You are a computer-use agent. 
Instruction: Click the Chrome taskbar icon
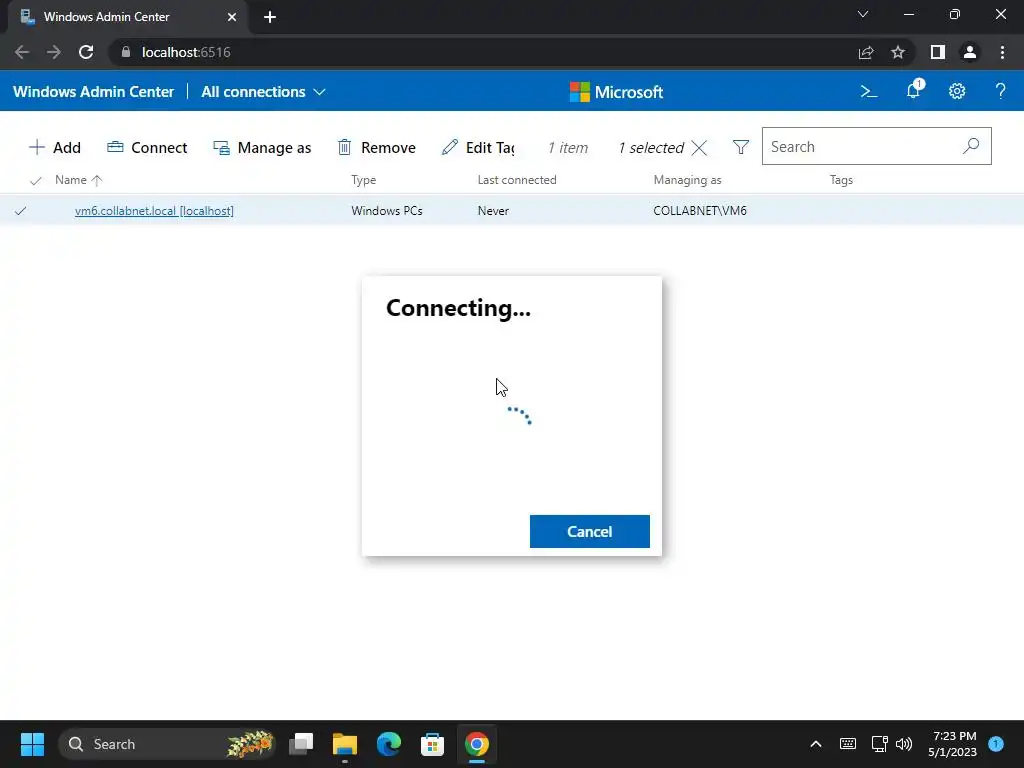tap(477, 744)
